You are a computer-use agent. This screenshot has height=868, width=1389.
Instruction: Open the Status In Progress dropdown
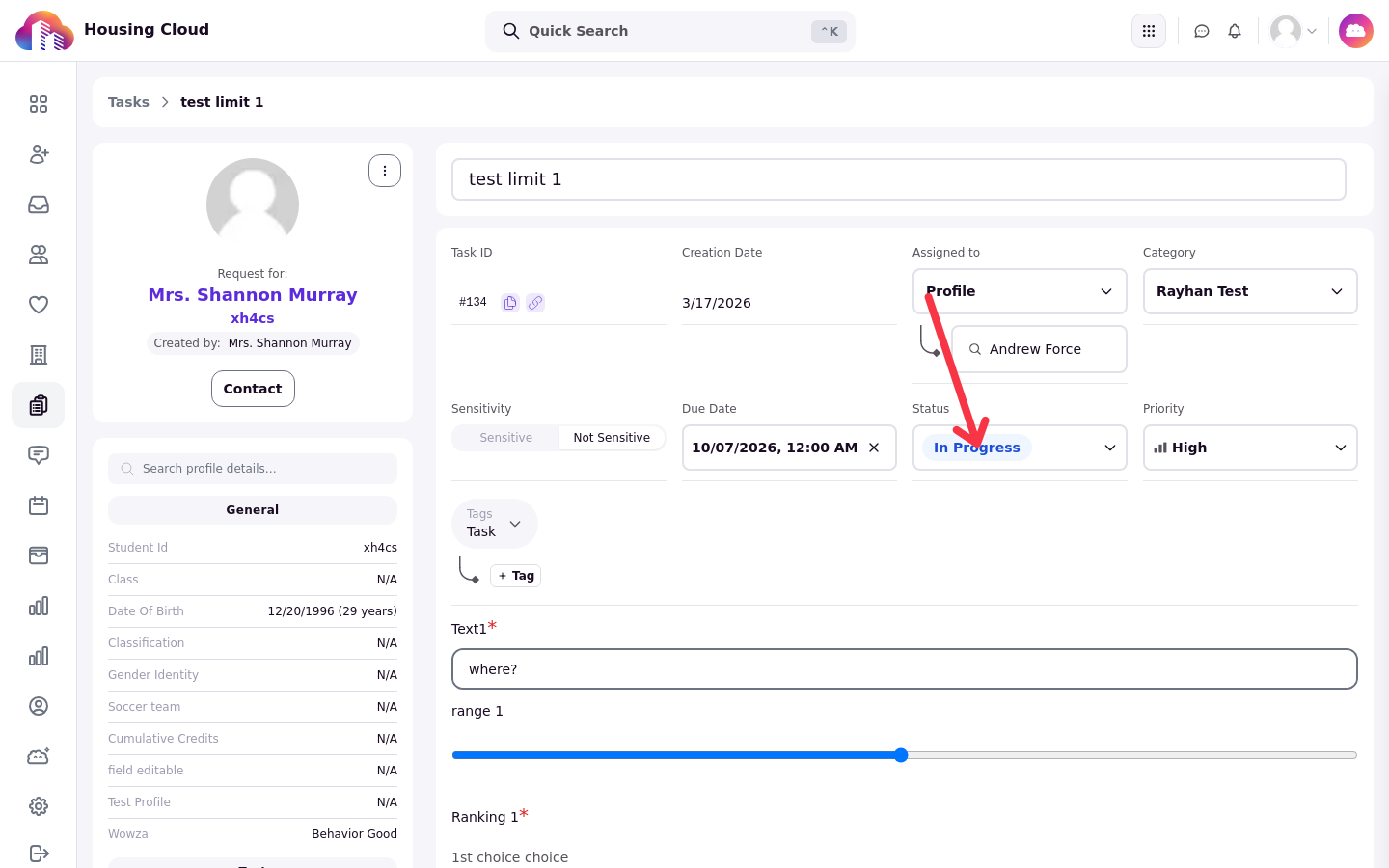point(1020,448)
